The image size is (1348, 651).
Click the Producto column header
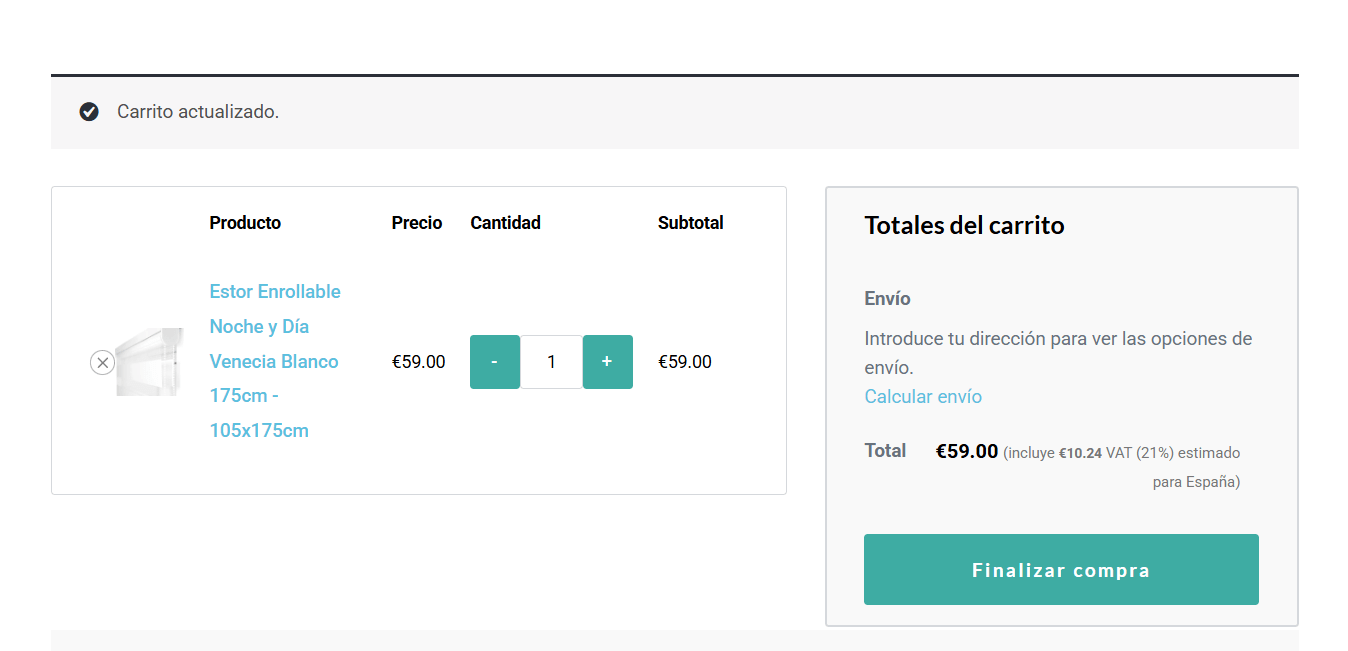pyautogui.click(x=245, y=223)
